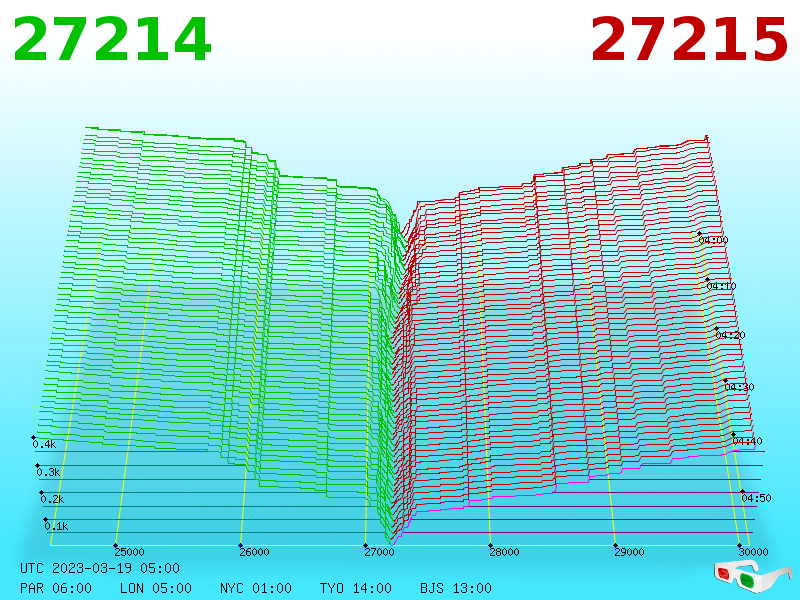Select the 25000 price axis label
The height and width of the screenshot is (600, 800).
point(129,552)
